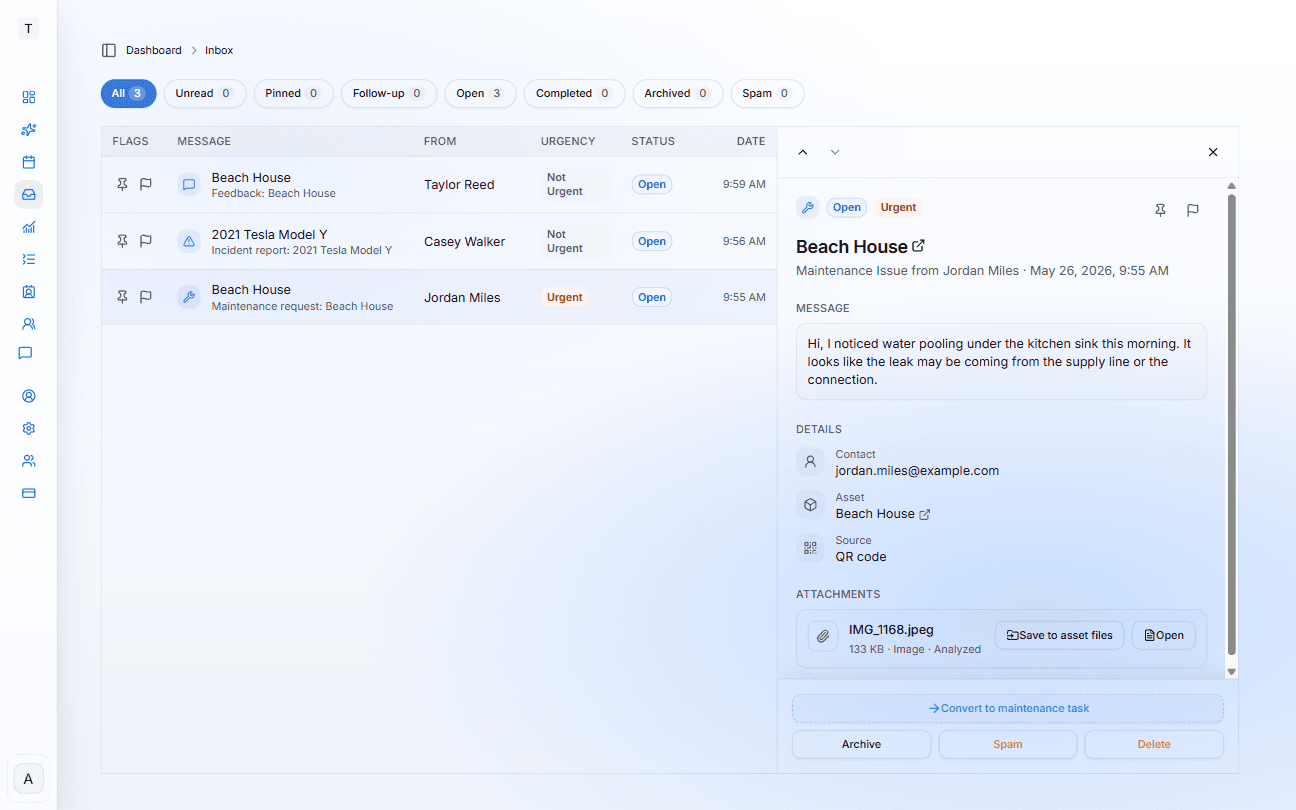Click Save to asset files button
This screenshot has height=810, width=1296.
click(x=1060, y=635)
